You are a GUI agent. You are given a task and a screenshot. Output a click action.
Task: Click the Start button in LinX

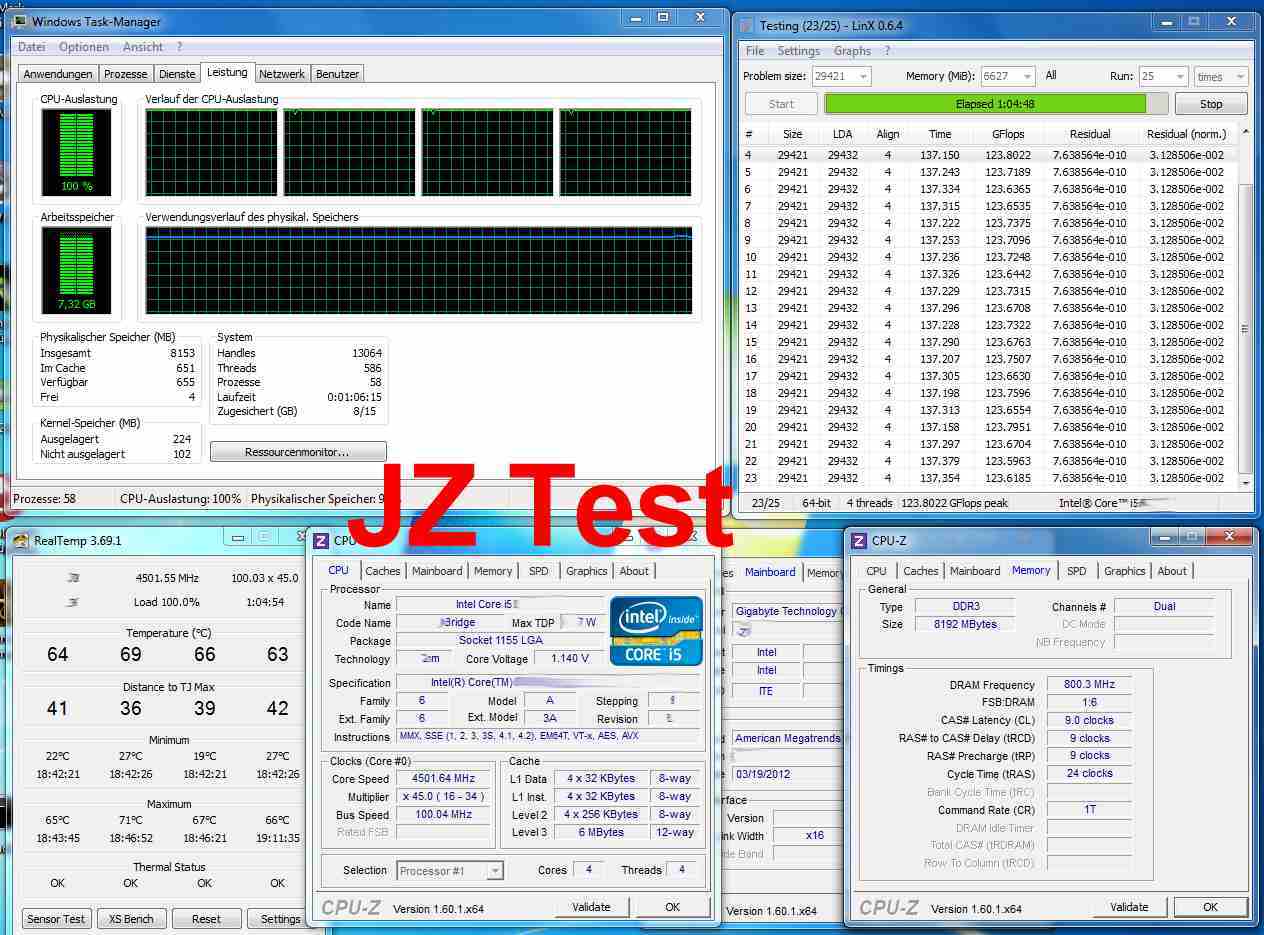781,104
